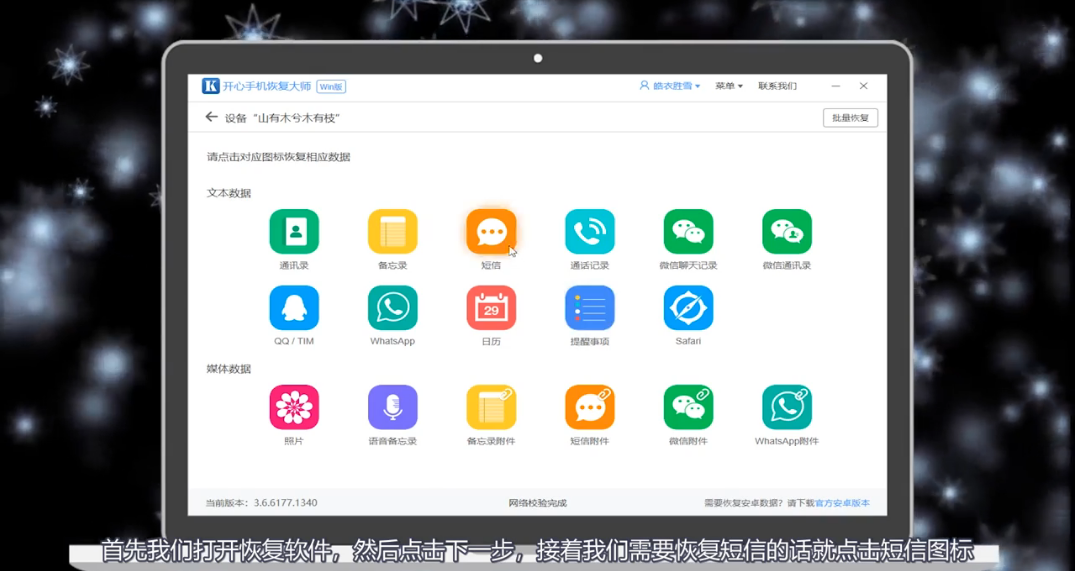Viewport: 1075px width, 571px height.
Task: Click the 请点击对应图标恢复相应数据 instruction text
Action: 278,157
